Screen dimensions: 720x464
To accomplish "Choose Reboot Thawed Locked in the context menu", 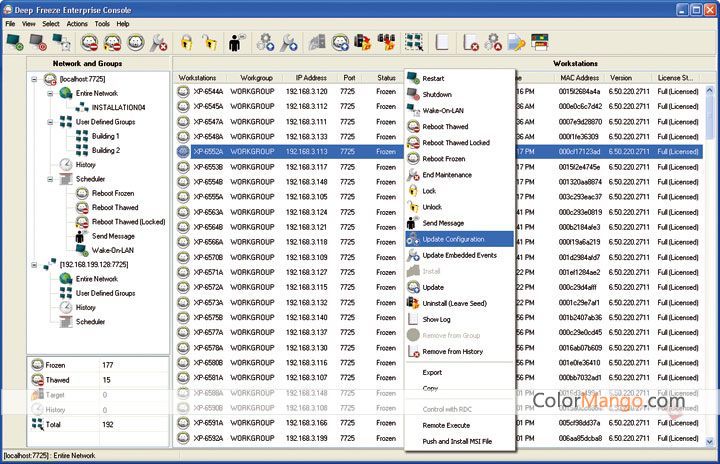I will pyautogui.click(x=459, y=142).
